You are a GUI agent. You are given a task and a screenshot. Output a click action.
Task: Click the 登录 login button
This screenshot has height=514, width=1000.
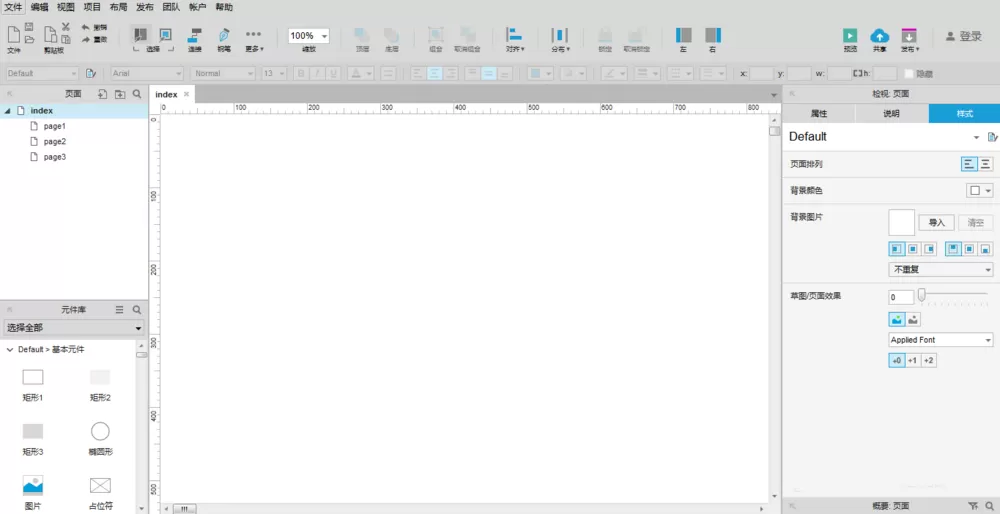pos(964,36)
